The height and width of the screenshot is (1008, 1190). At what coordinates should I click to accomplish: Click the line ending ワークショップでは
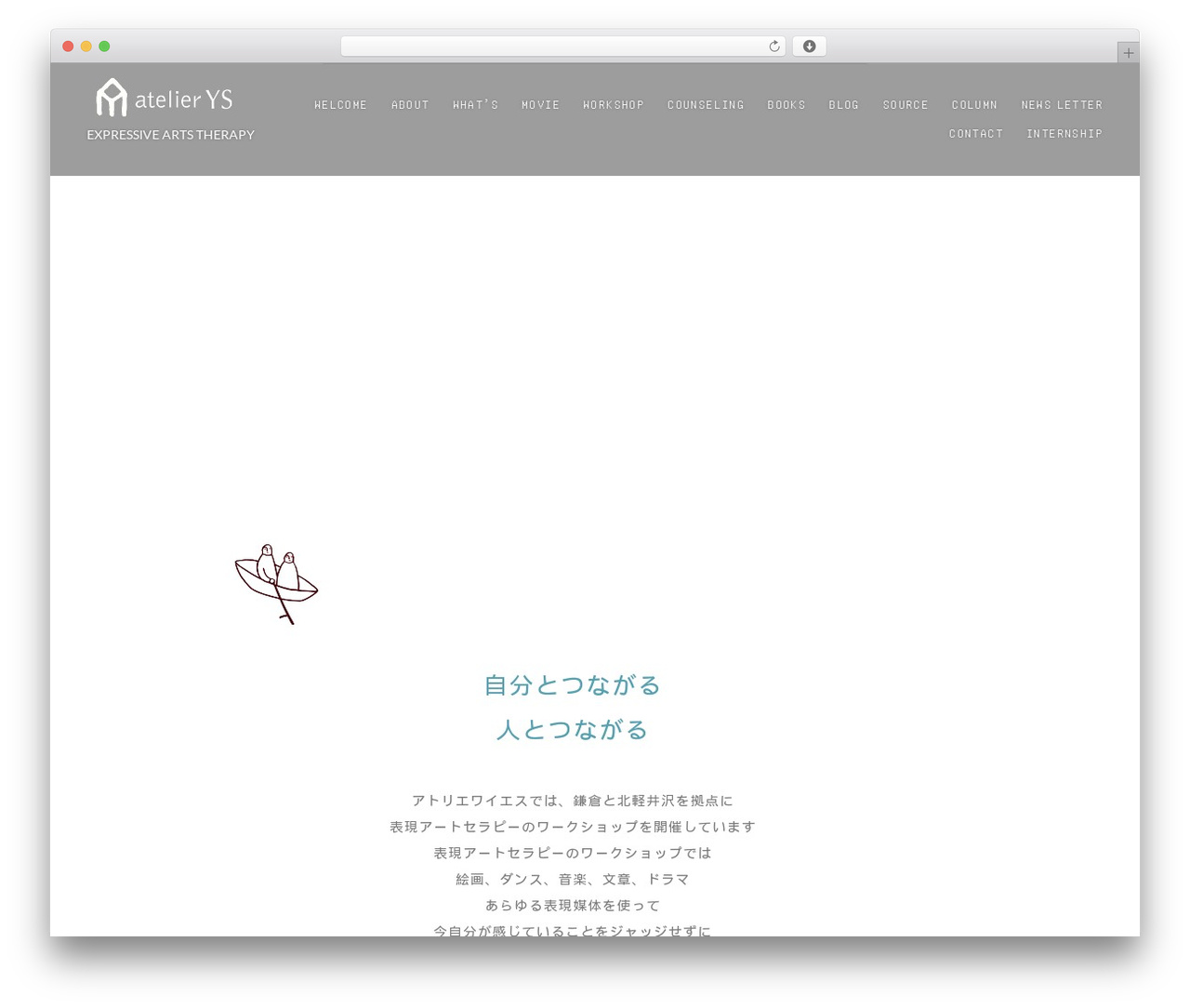[572, 853]
